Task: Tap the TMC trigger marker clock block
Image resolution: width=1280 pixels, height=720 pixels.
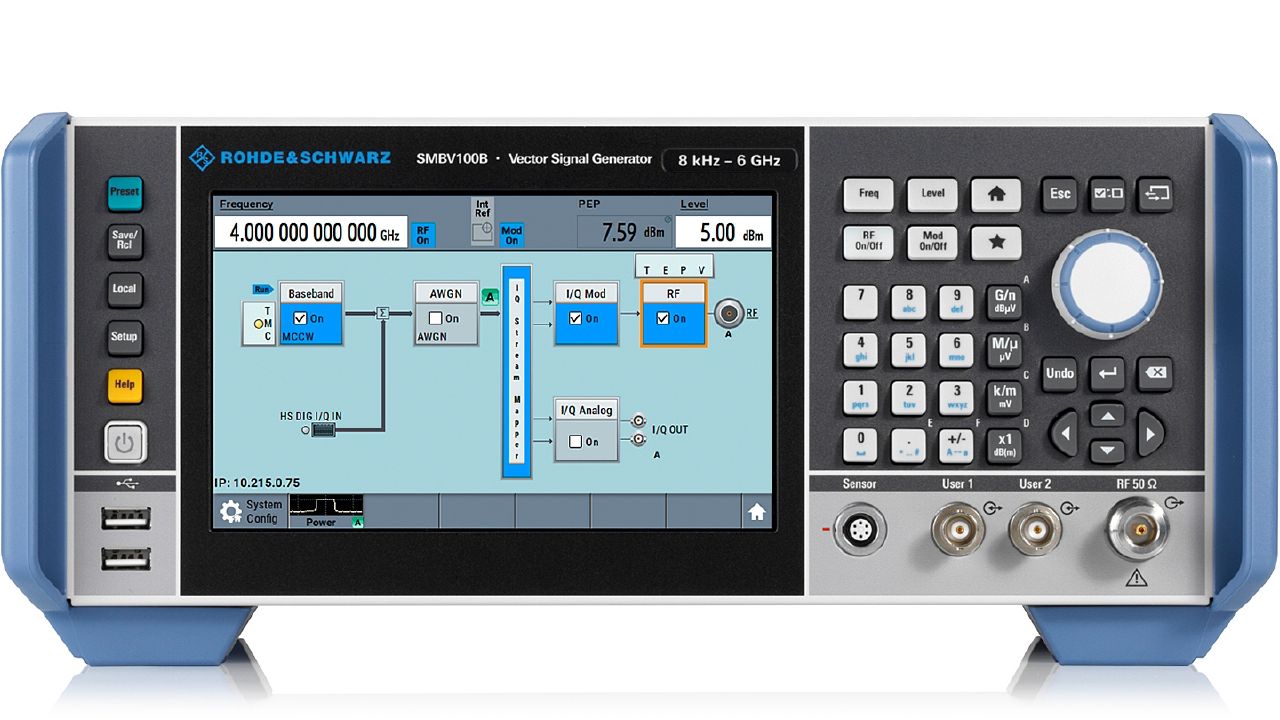Action: [259, 324]
